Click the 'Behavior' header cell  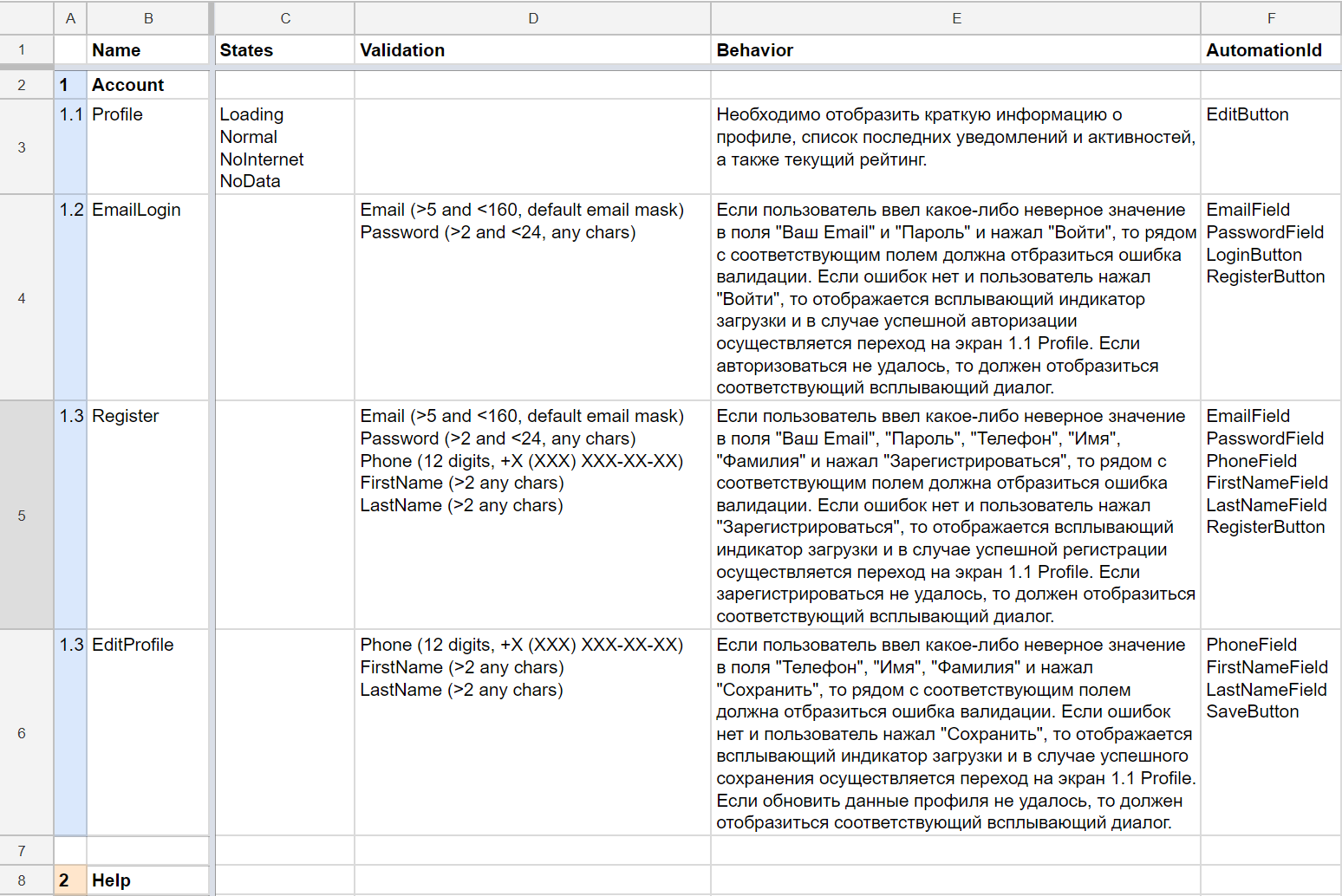coord(956,49)
